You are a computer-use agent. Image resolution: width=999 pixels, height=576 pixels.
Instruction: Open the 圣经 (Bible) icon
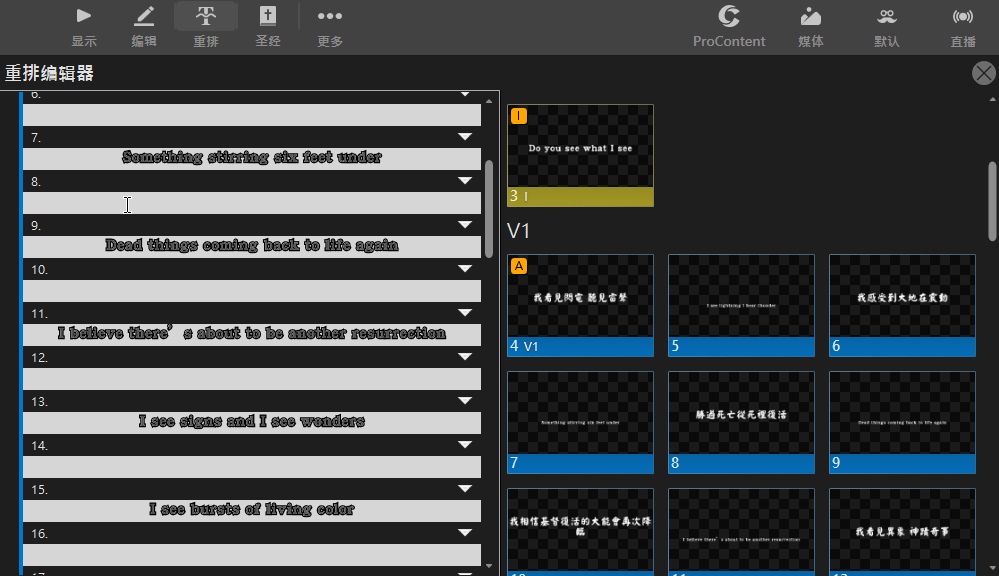click(x=268, y=16)
